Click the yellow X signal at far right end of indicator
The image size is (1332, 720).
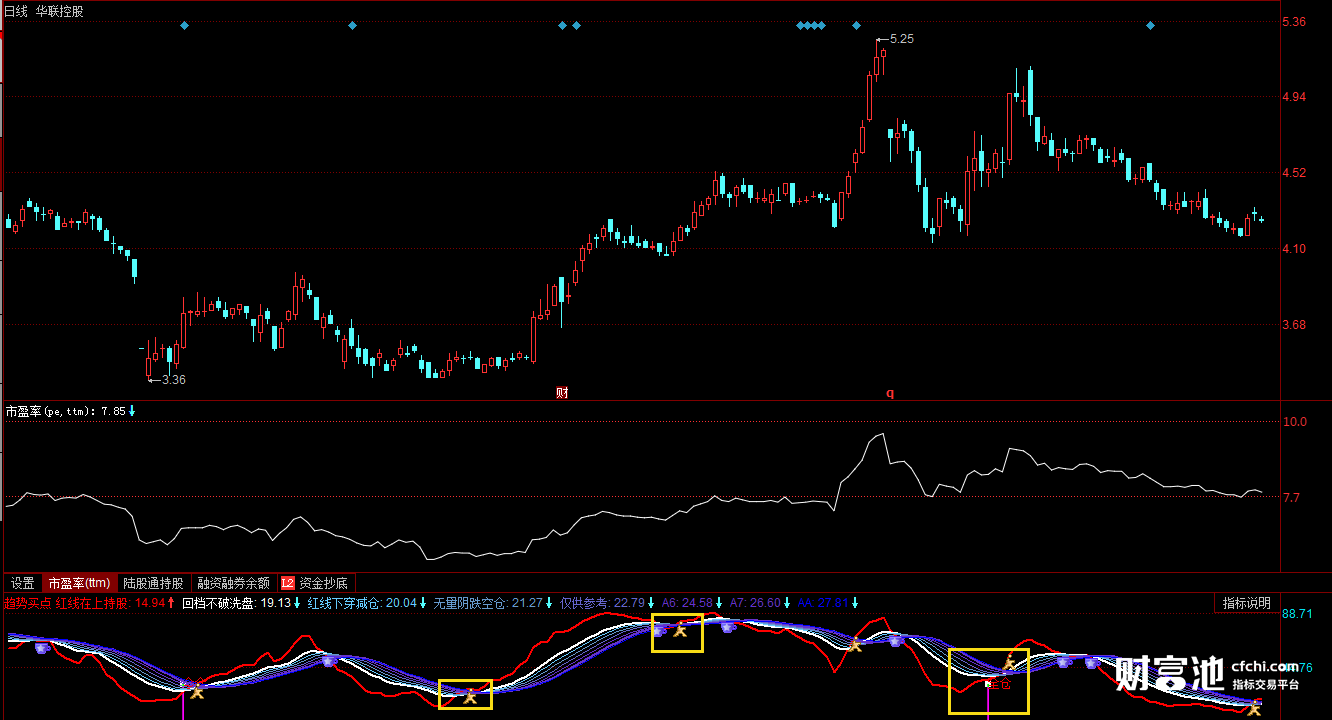(1254, 709)
